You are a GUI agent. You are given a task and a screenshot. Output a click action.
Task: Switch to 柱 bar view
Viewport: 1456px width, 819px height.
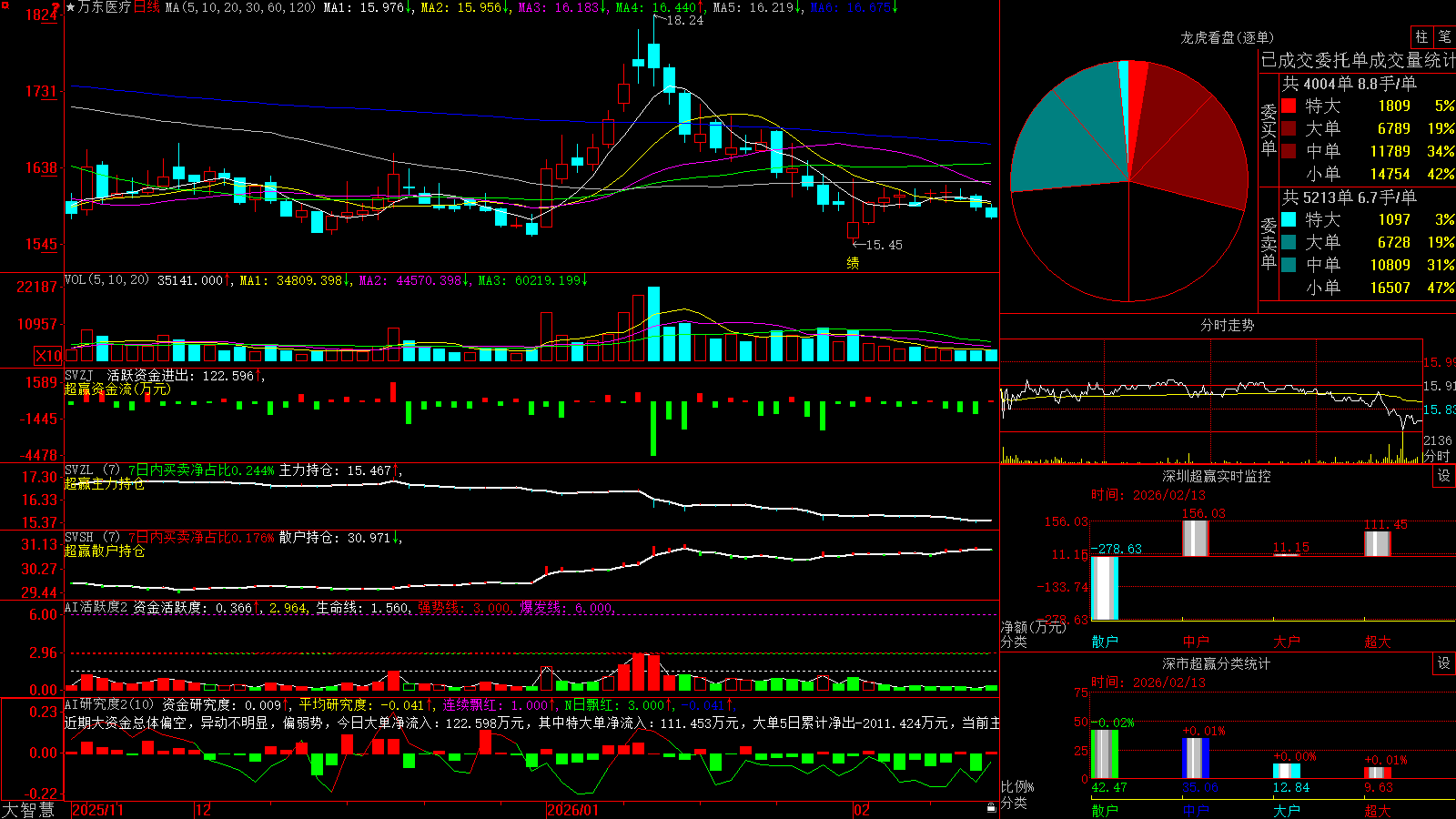pyautogui.click(x=1421, y=37)
